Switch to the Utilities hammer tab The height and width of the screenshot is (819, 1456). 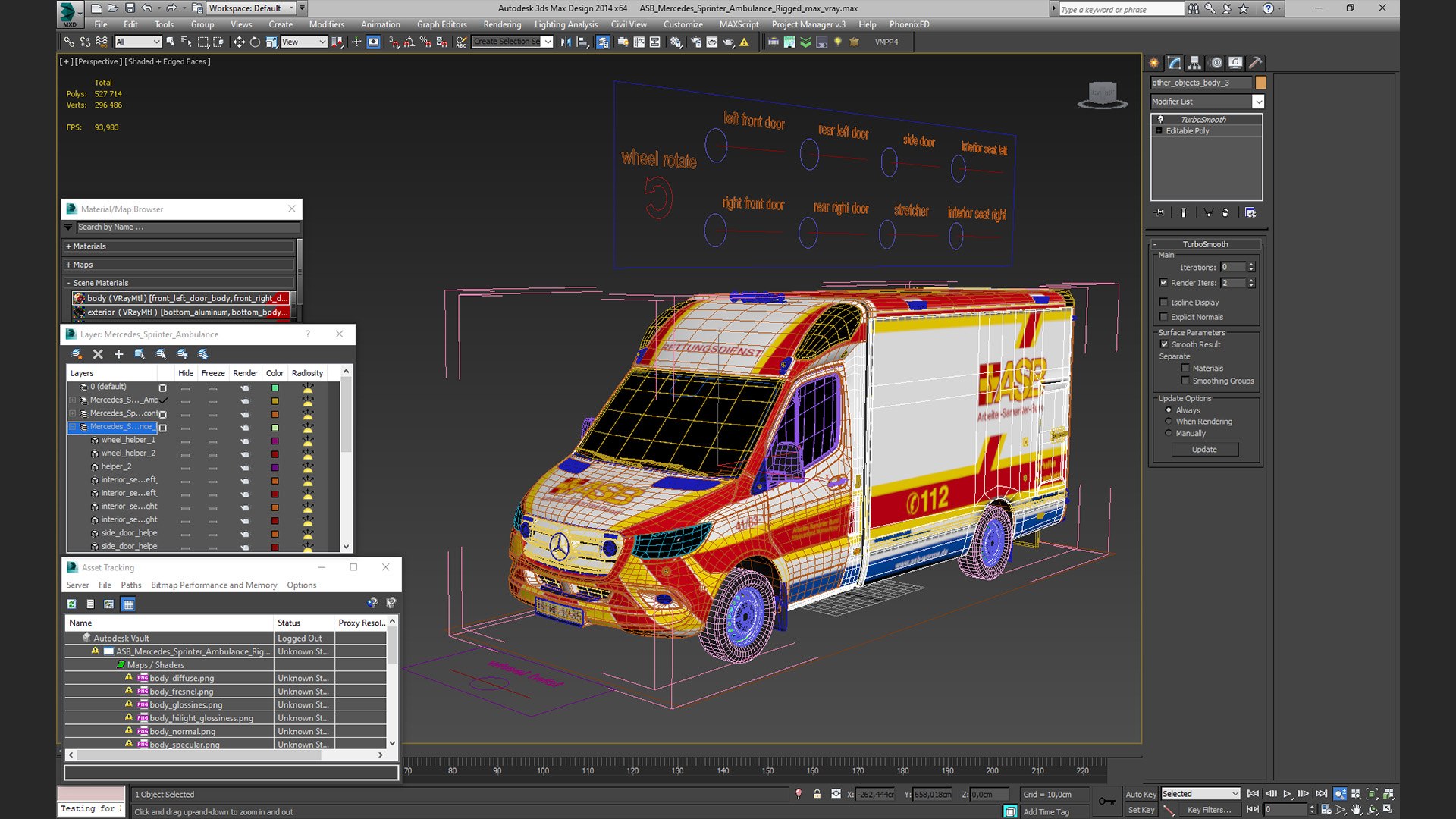pos(1255,63)
